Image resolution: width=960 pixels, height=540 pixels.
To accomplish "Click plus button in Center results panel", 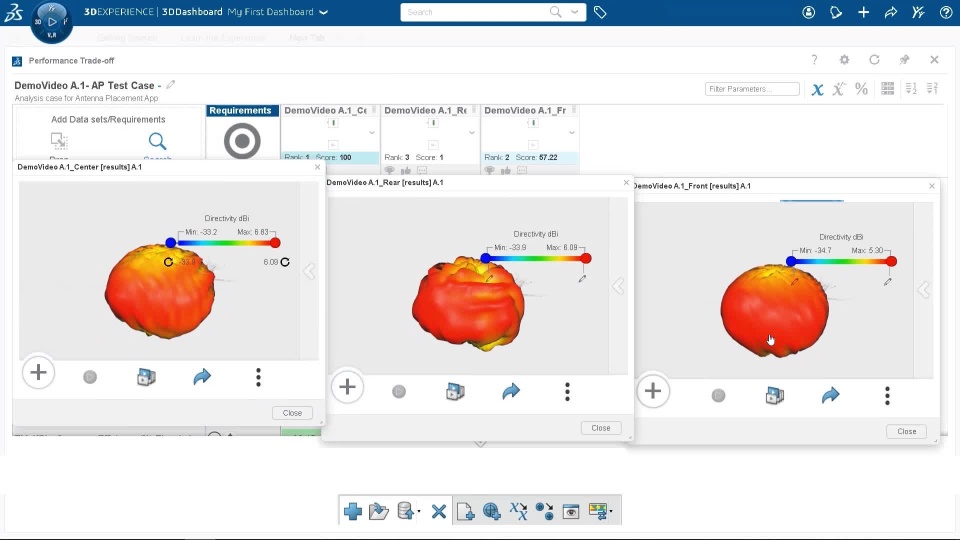I will 38,372.
